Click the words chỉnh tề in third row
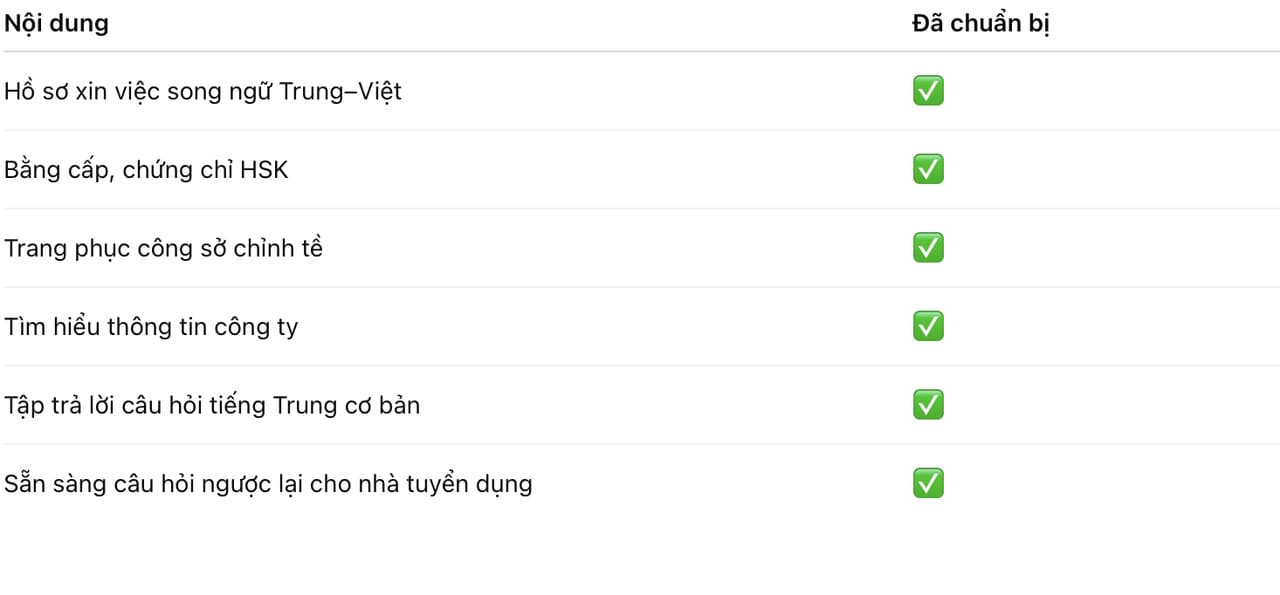The height and width of the screenshot is (595, 1280). coord(278,248)
